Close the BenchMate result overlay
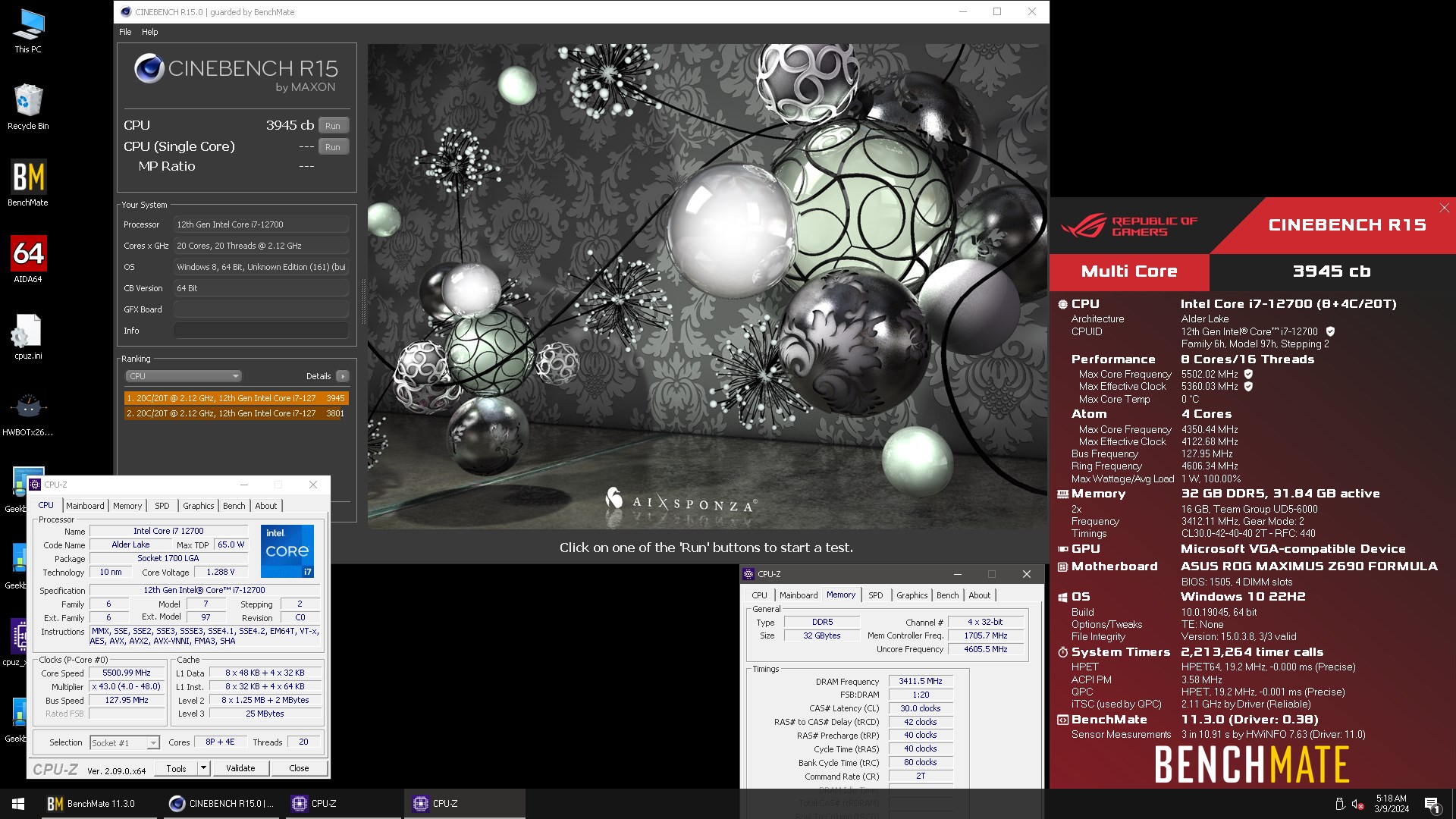1456x819 pixels. click(x=1444, y=208)
